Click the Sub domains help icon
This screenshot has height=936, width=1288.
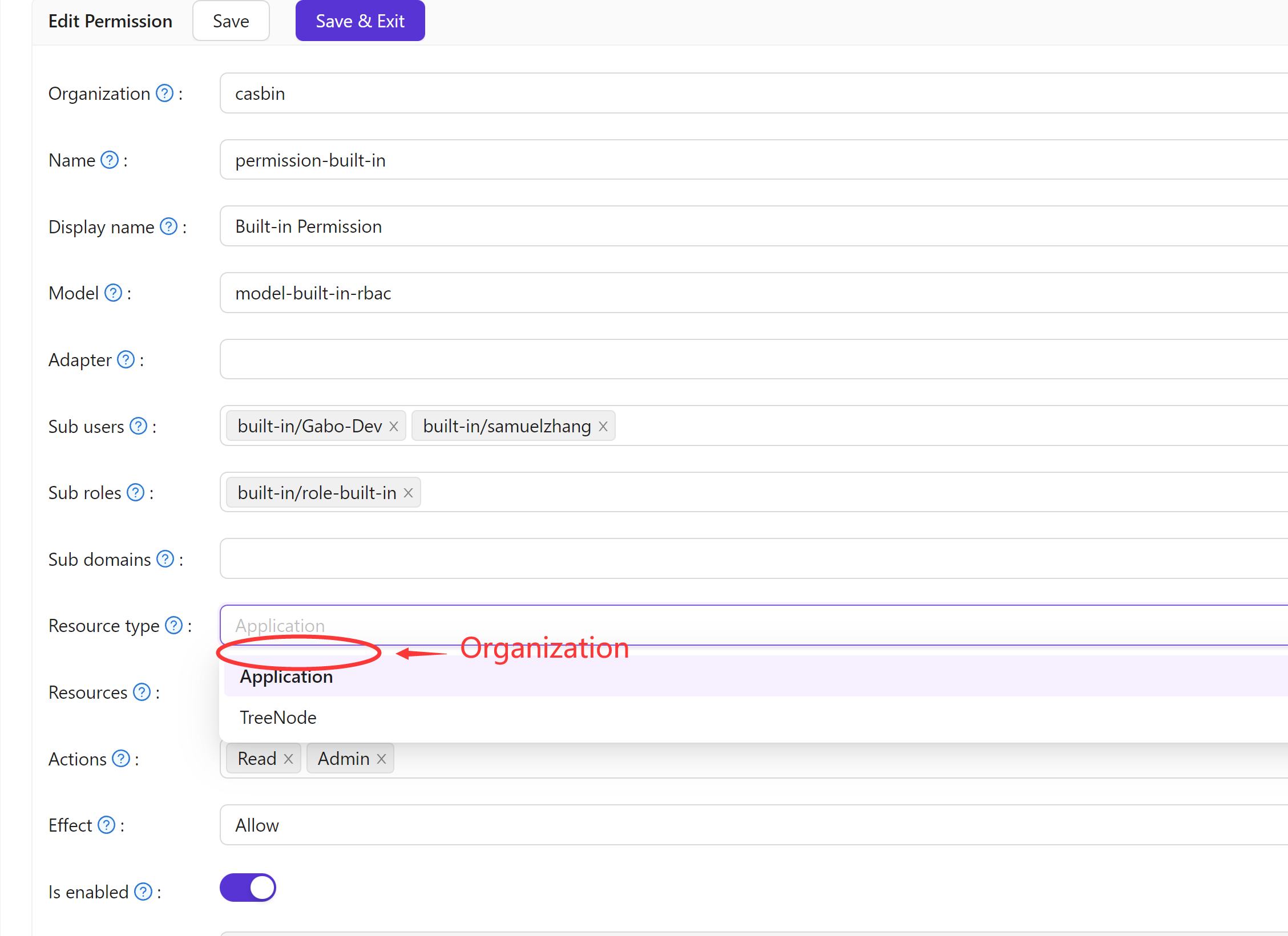tap(165, 559)
